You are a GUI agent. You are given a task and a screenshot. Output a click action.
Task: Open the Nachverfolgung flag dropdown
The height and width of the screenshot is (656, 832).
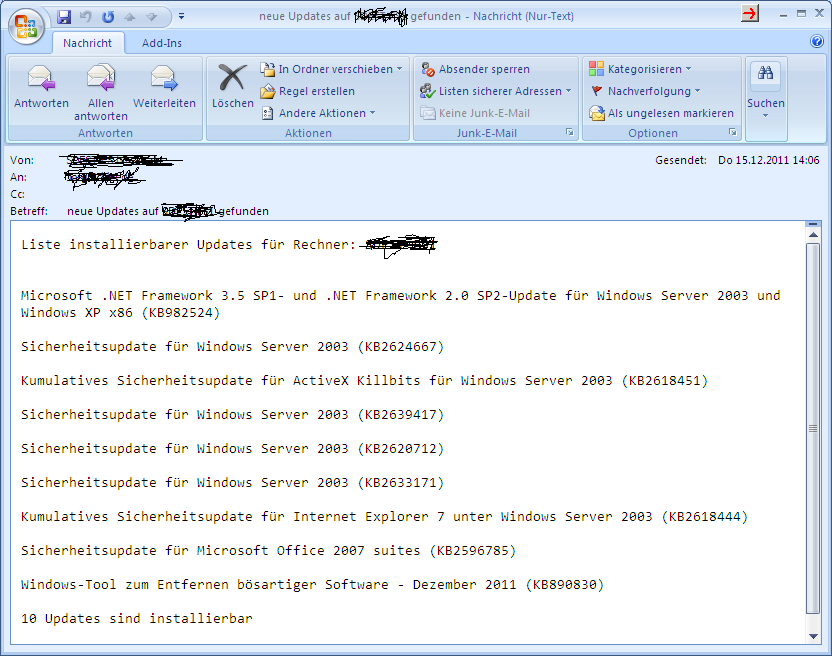point(644,91)
